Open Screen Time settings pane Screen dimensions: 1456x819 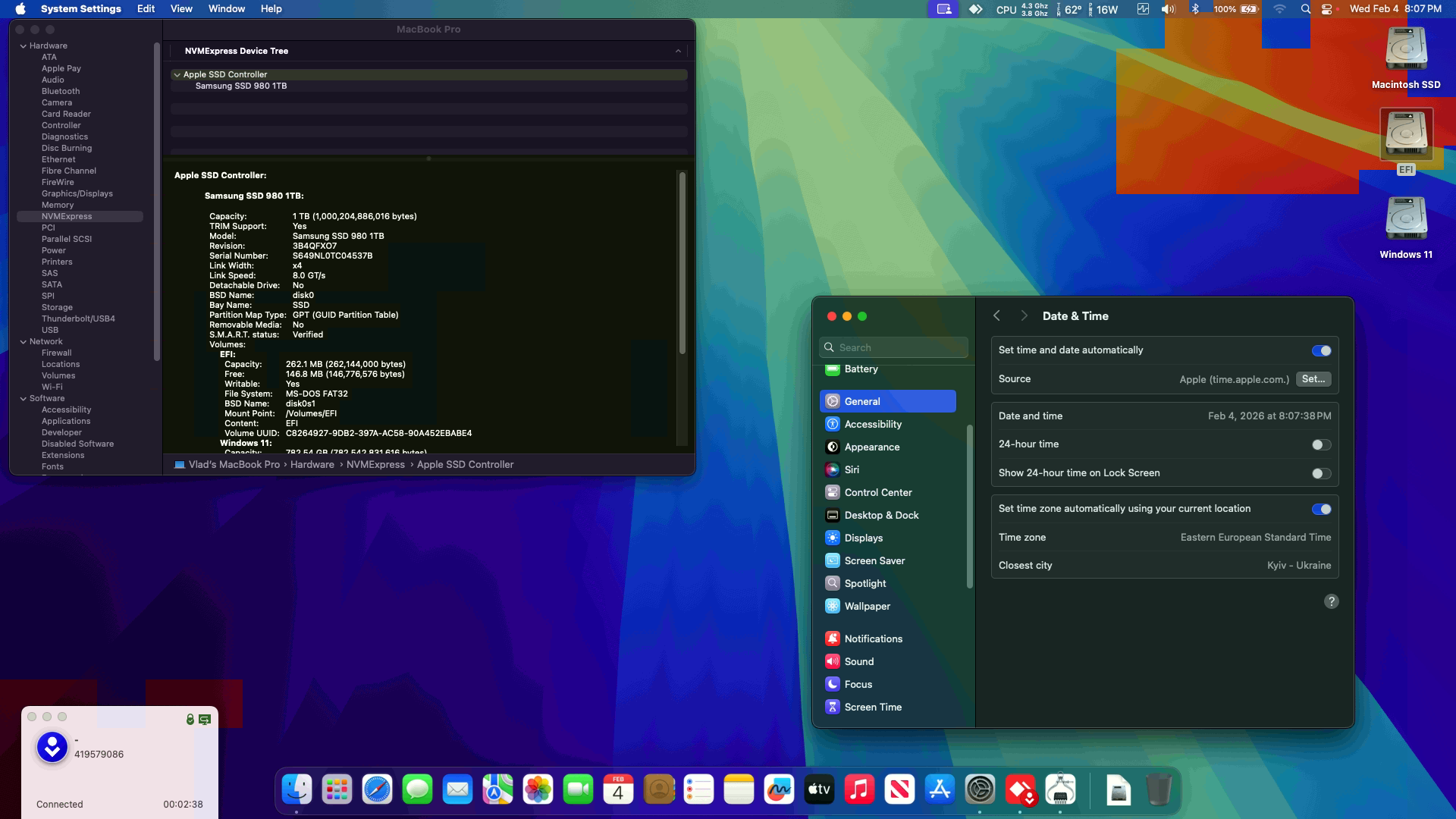point(887,708)
